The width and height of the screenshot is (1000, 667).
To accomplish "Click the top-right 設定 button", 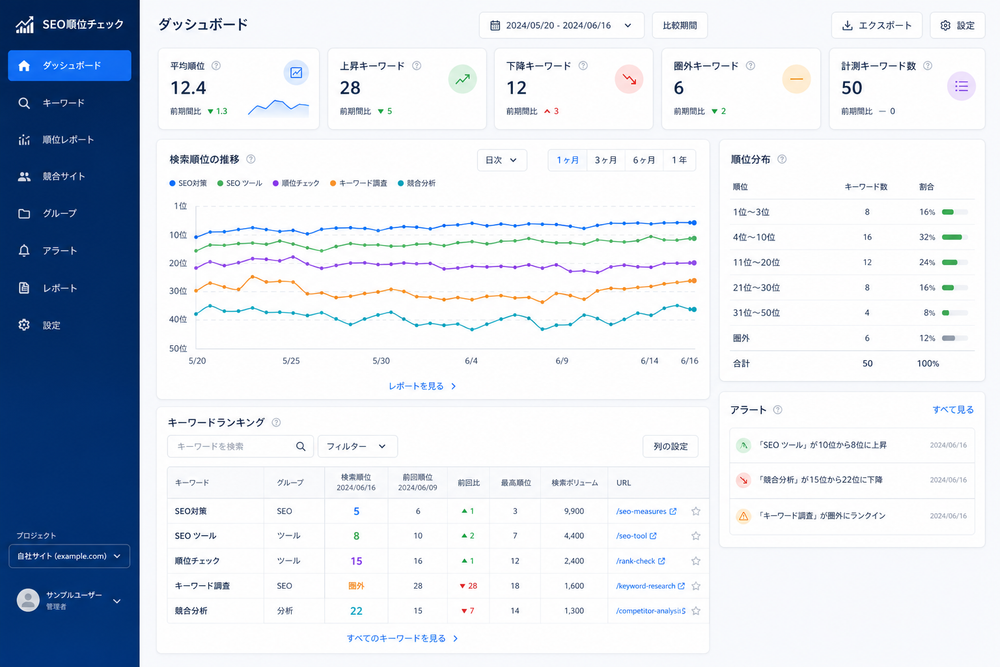I will [957, 26].
